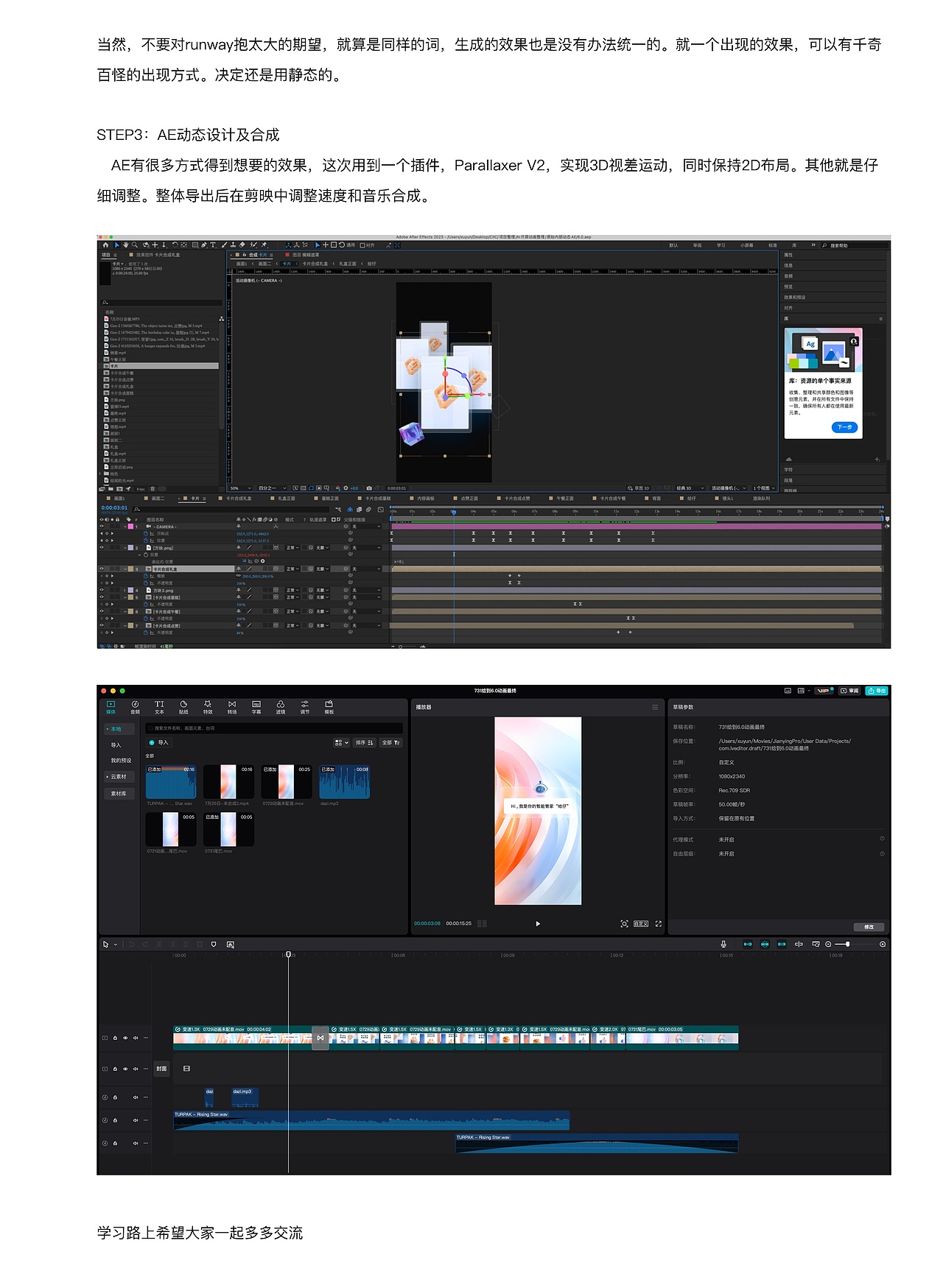Click the 导出 export button in JianYing
Image resolution: width=943 pixels, height=1288 pixels.
877,691
